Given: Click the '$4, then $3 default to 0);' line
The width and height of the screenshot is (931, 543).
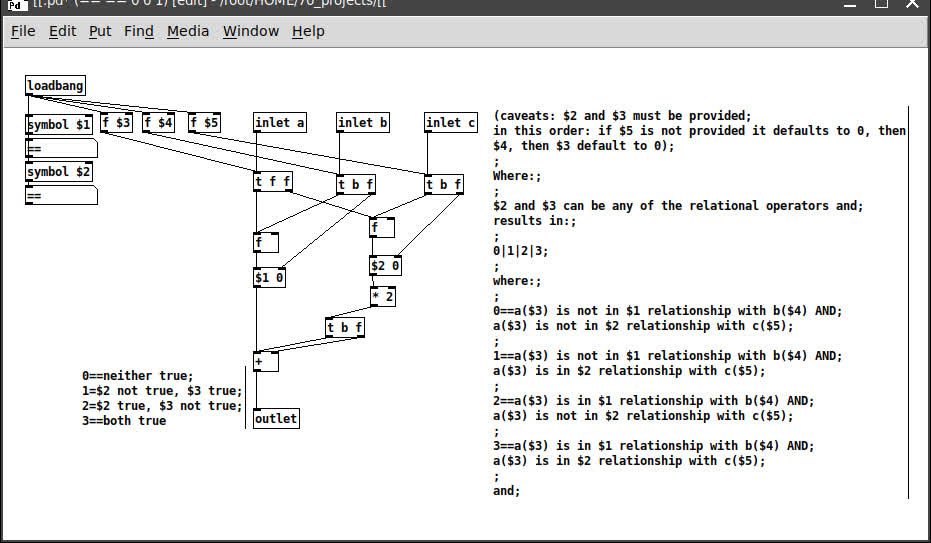Looking at the screenshot, I should (584, 145).
